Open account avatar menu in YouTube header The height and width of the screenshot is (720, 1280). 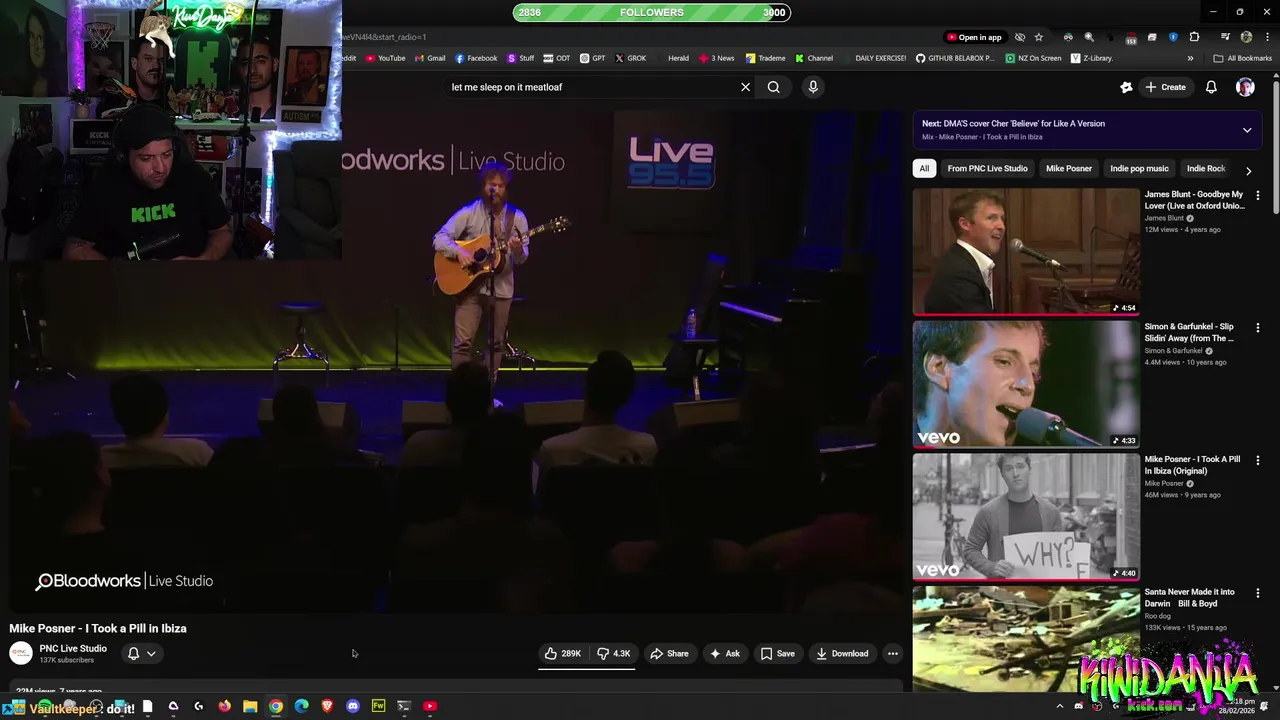[1245, 87]
